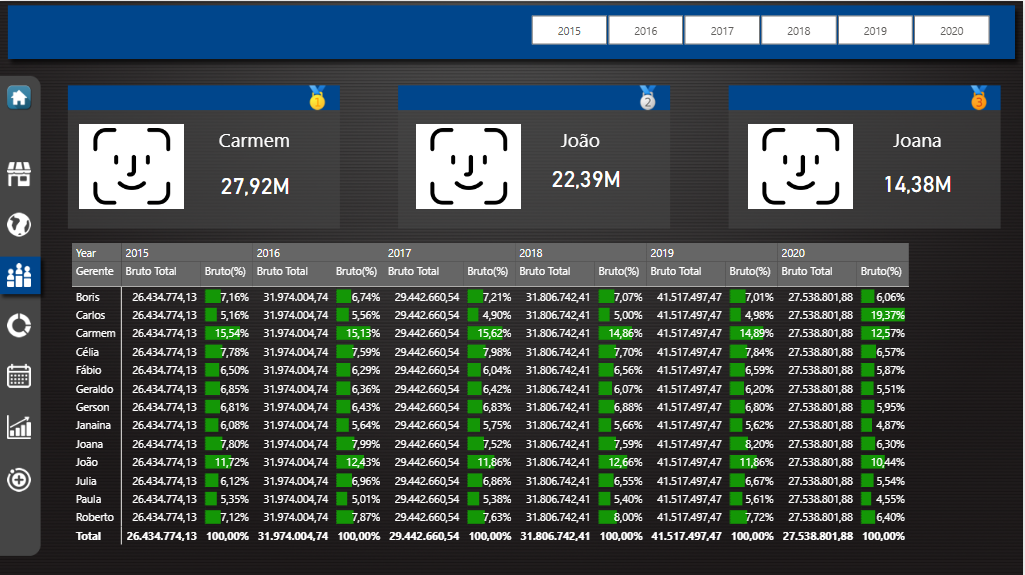This screenshot has height=575, width=1025.
Task: Open the bar chart growth icon
Action: tap(19, 427)
